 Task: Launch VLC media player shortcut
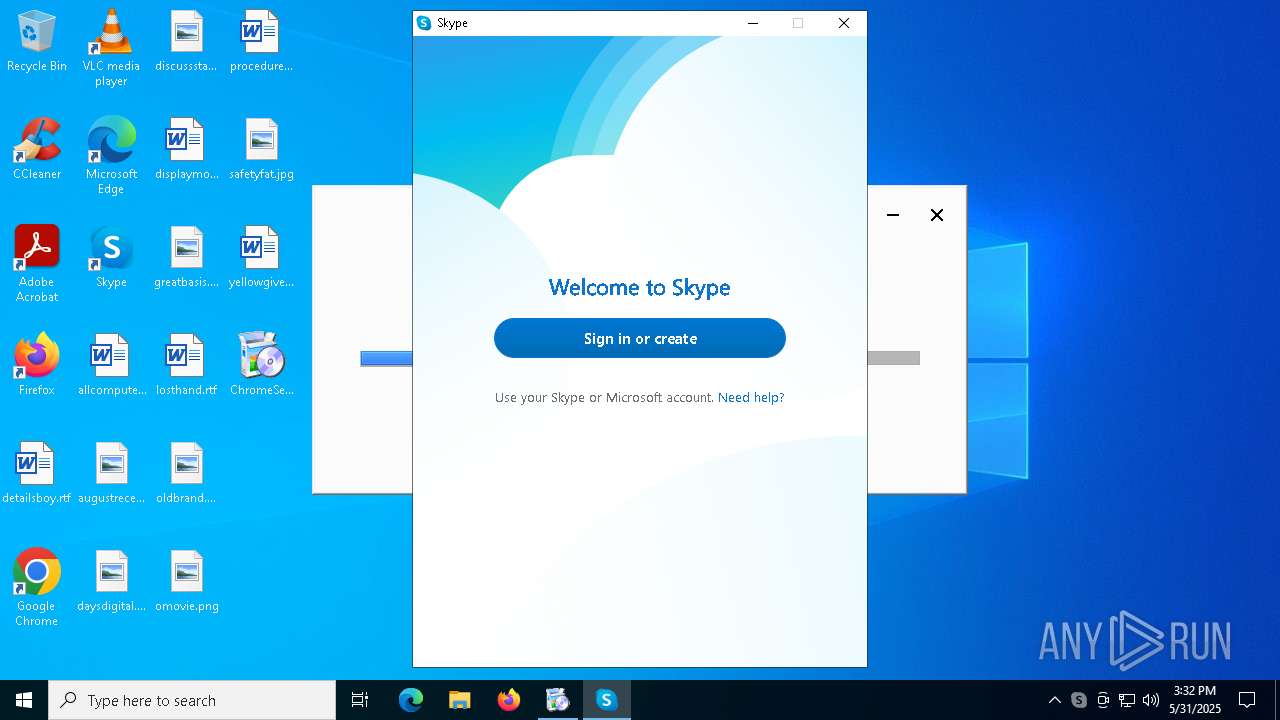tap(111, 48)
